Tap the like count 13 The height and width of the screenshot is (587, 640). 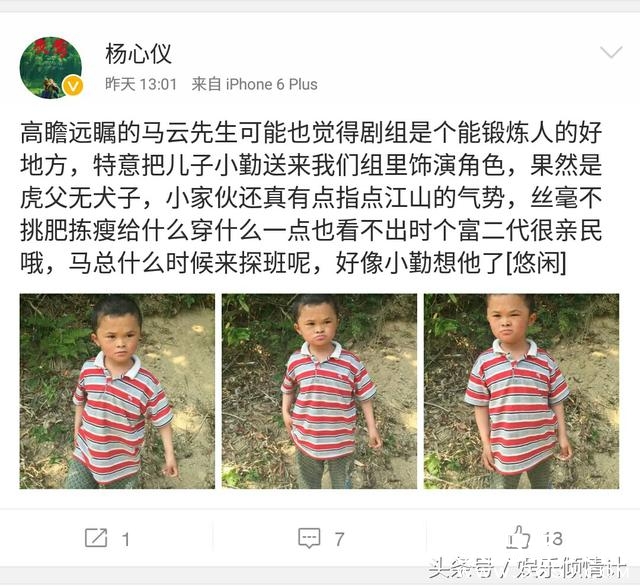(x=553, y=539)
